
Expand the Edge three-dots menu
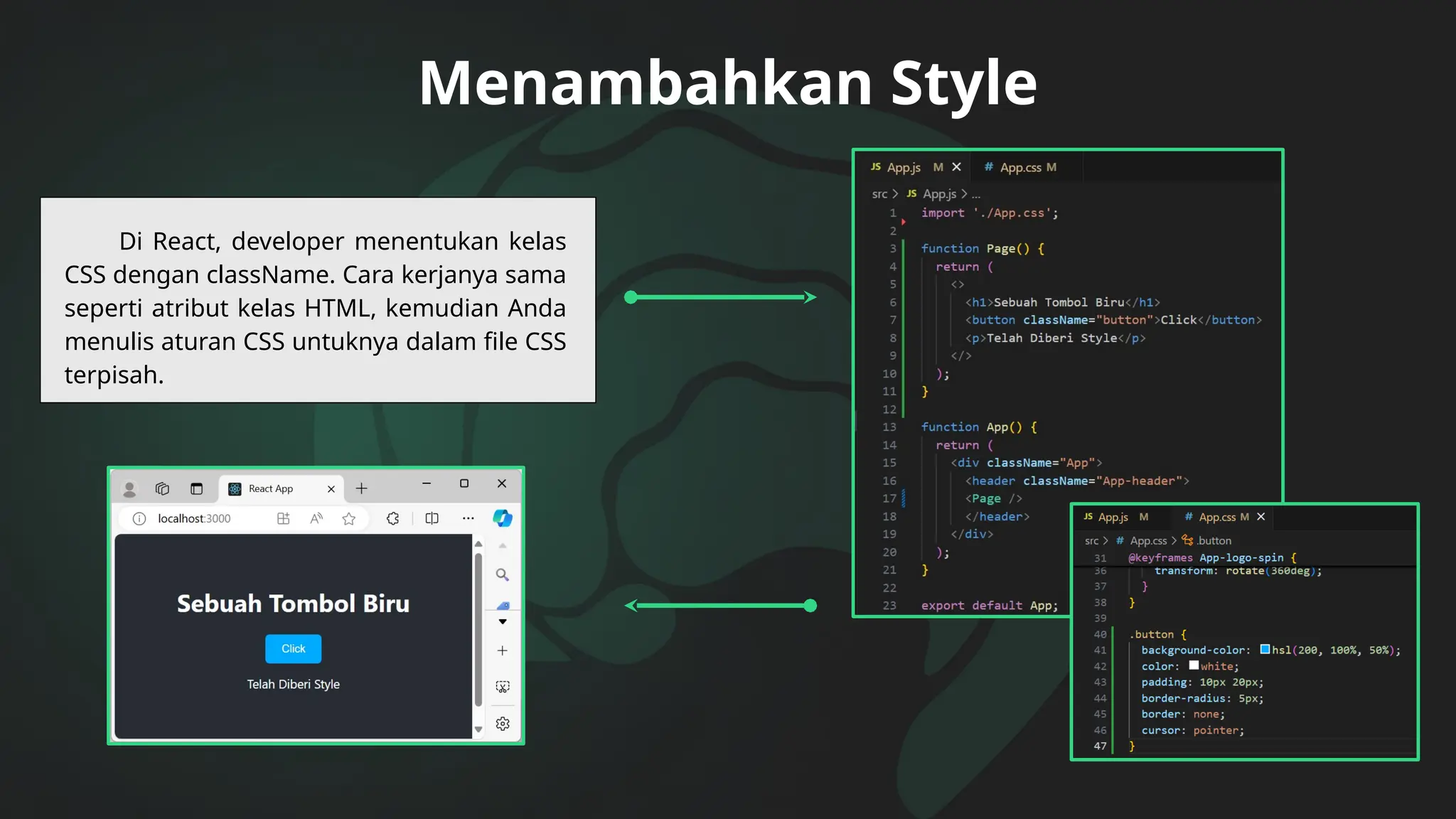(468, 519)
